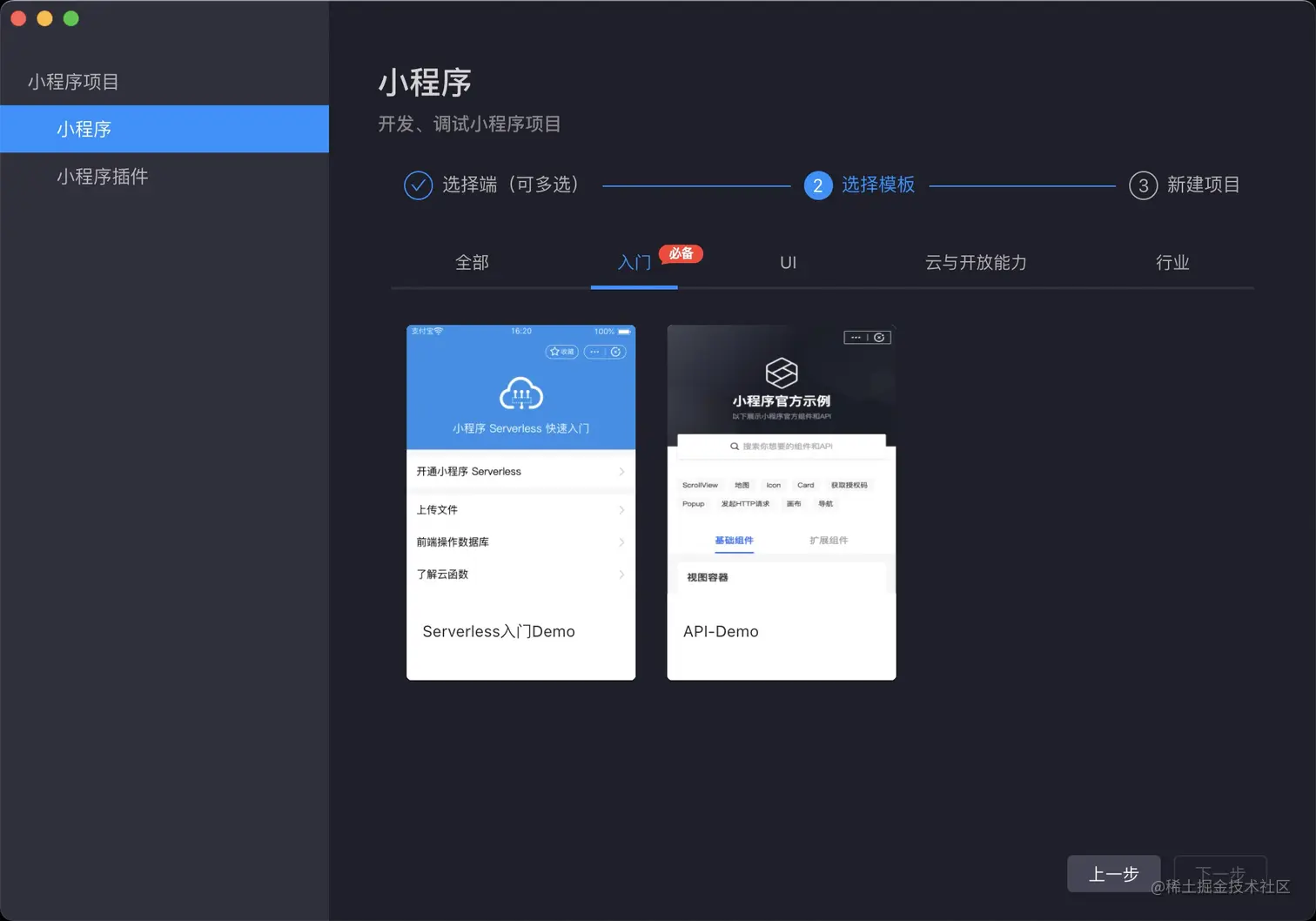Click the 导航 tag in API-Demo preview

click(x=825, y=503)
